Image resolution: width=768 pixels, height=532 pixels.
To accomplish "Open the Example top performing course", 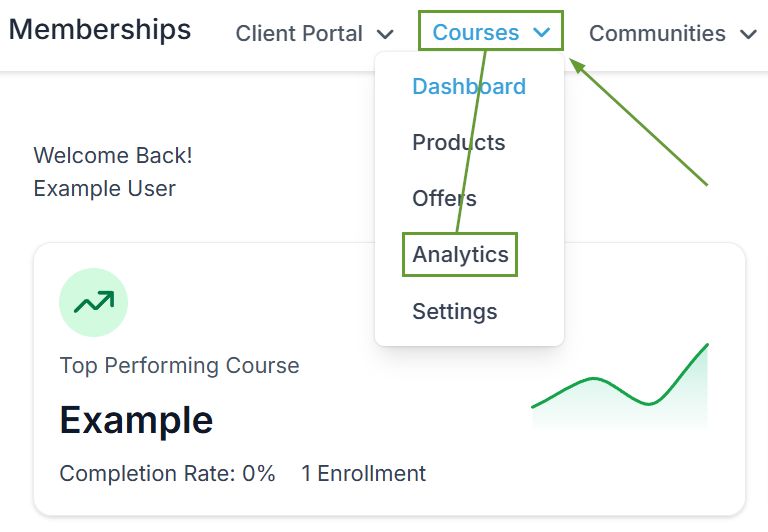I will pyautogui.click(x=136, y=420).
